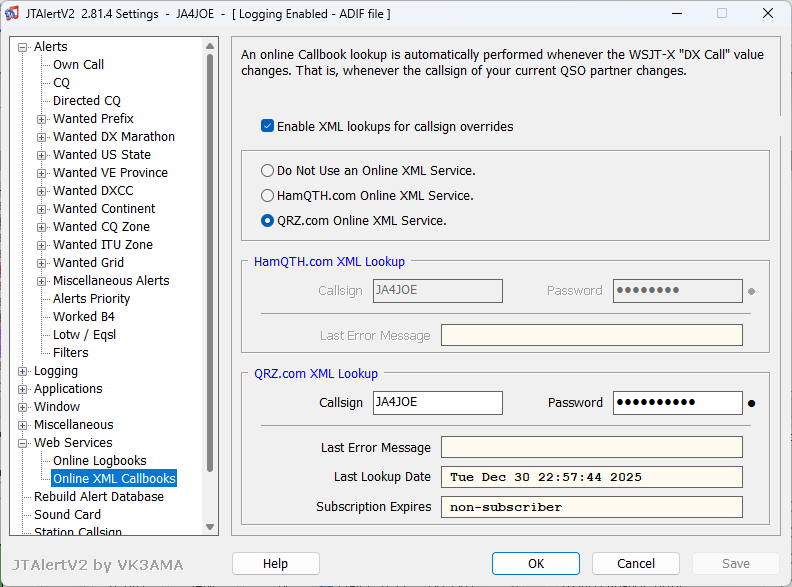Expand the Miscellaneous tree node

pos(22,425)
